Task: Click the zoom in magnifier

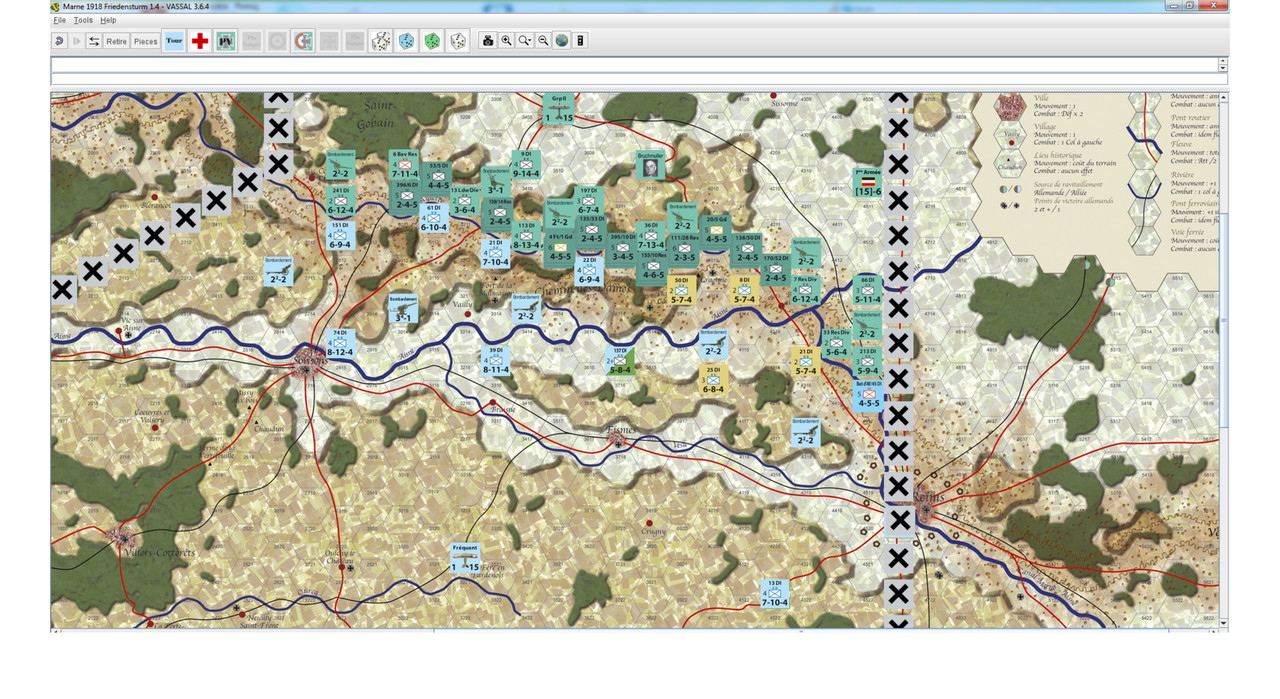Action: pos(507,41)
